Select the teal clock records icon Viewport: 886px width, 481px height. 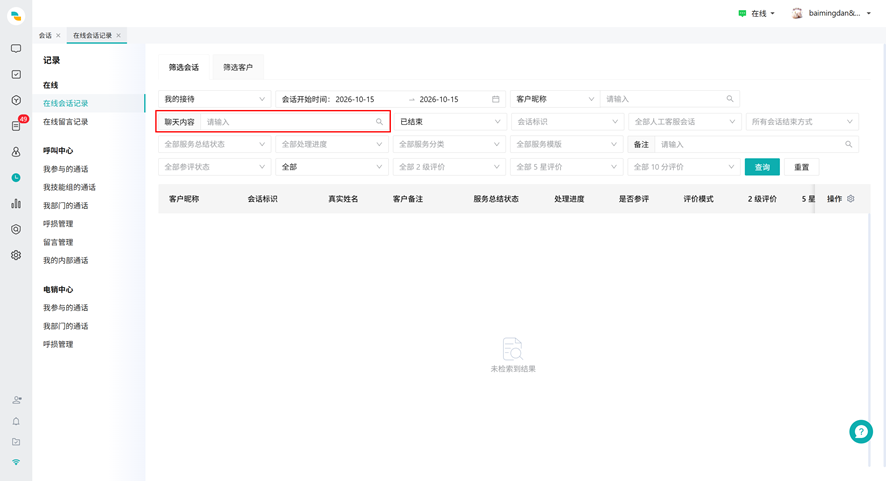coord(16,177)
